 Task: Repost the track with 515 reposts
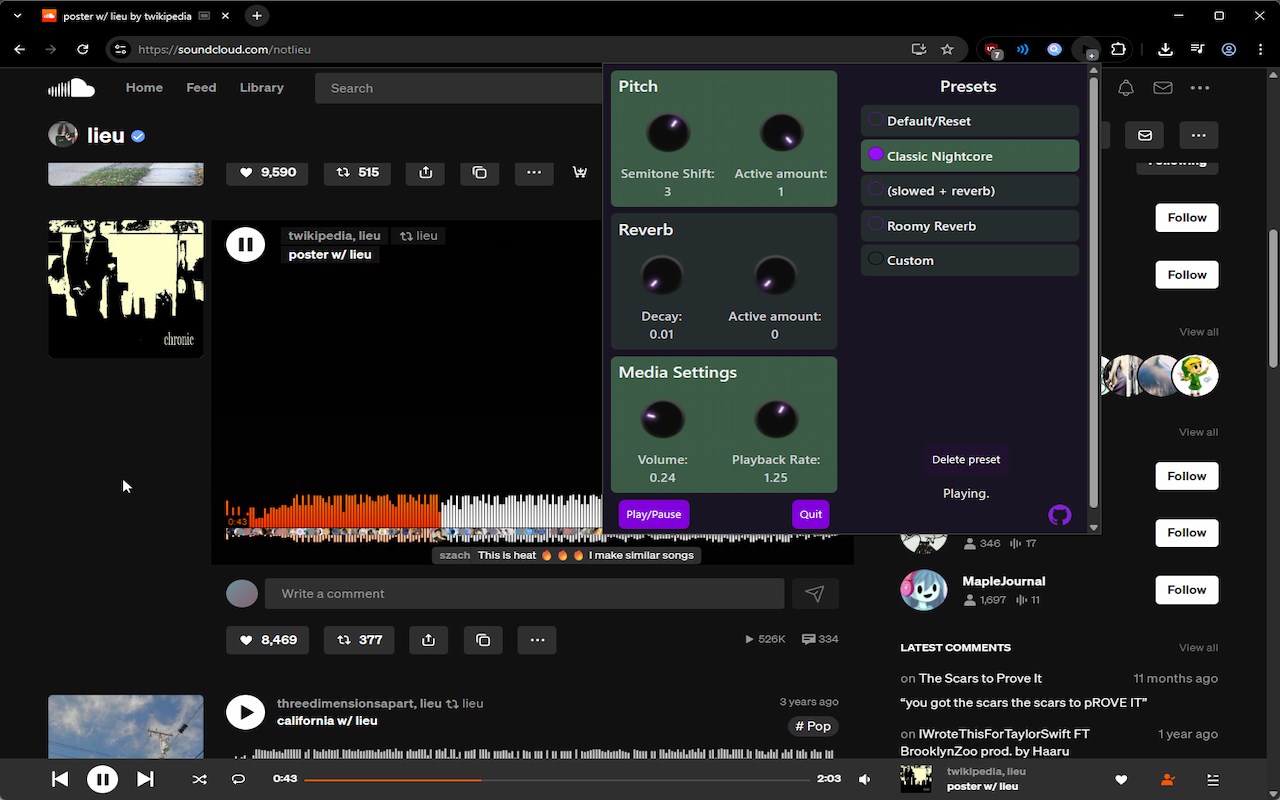point(358,172)
